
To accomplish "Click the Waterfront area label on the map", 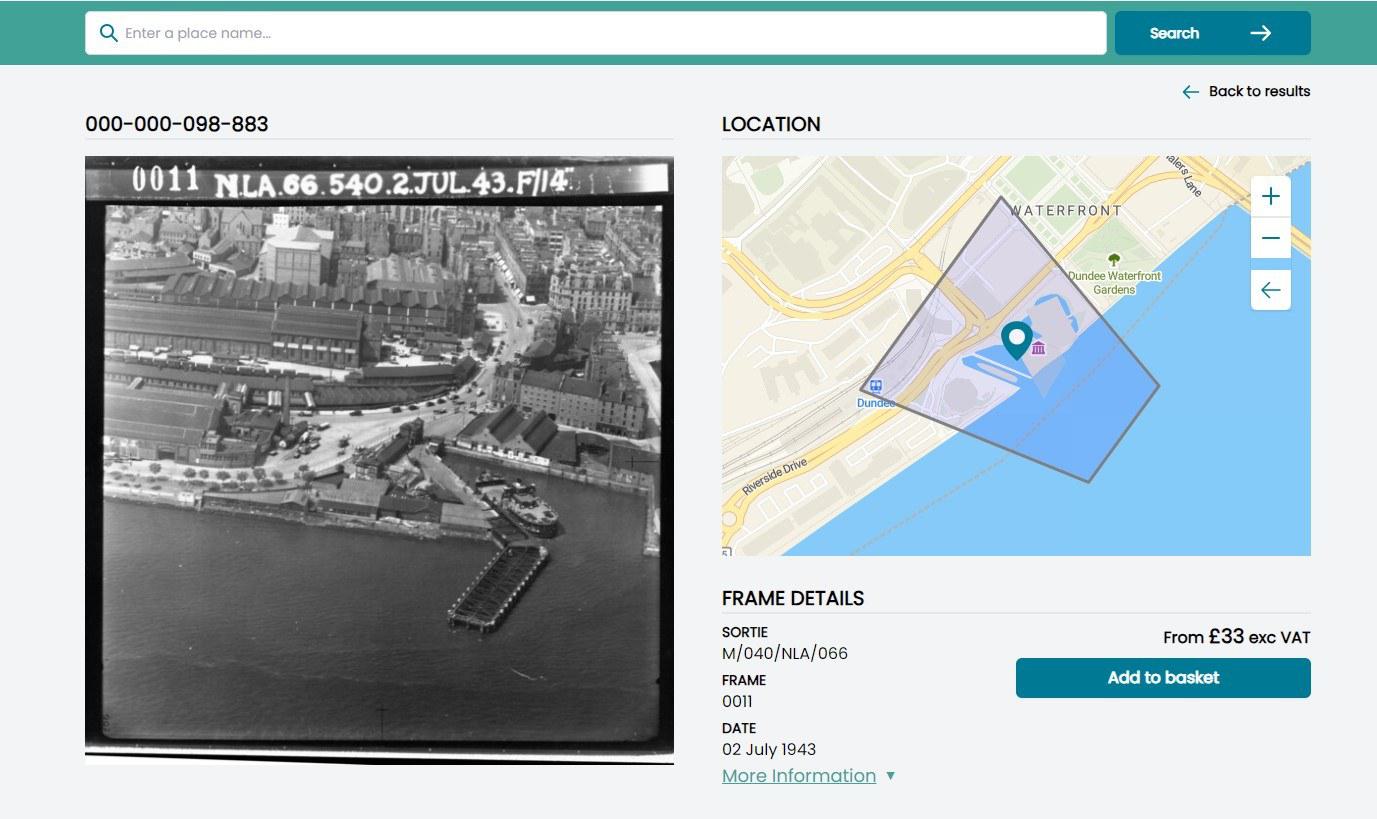I will 1064,211.
